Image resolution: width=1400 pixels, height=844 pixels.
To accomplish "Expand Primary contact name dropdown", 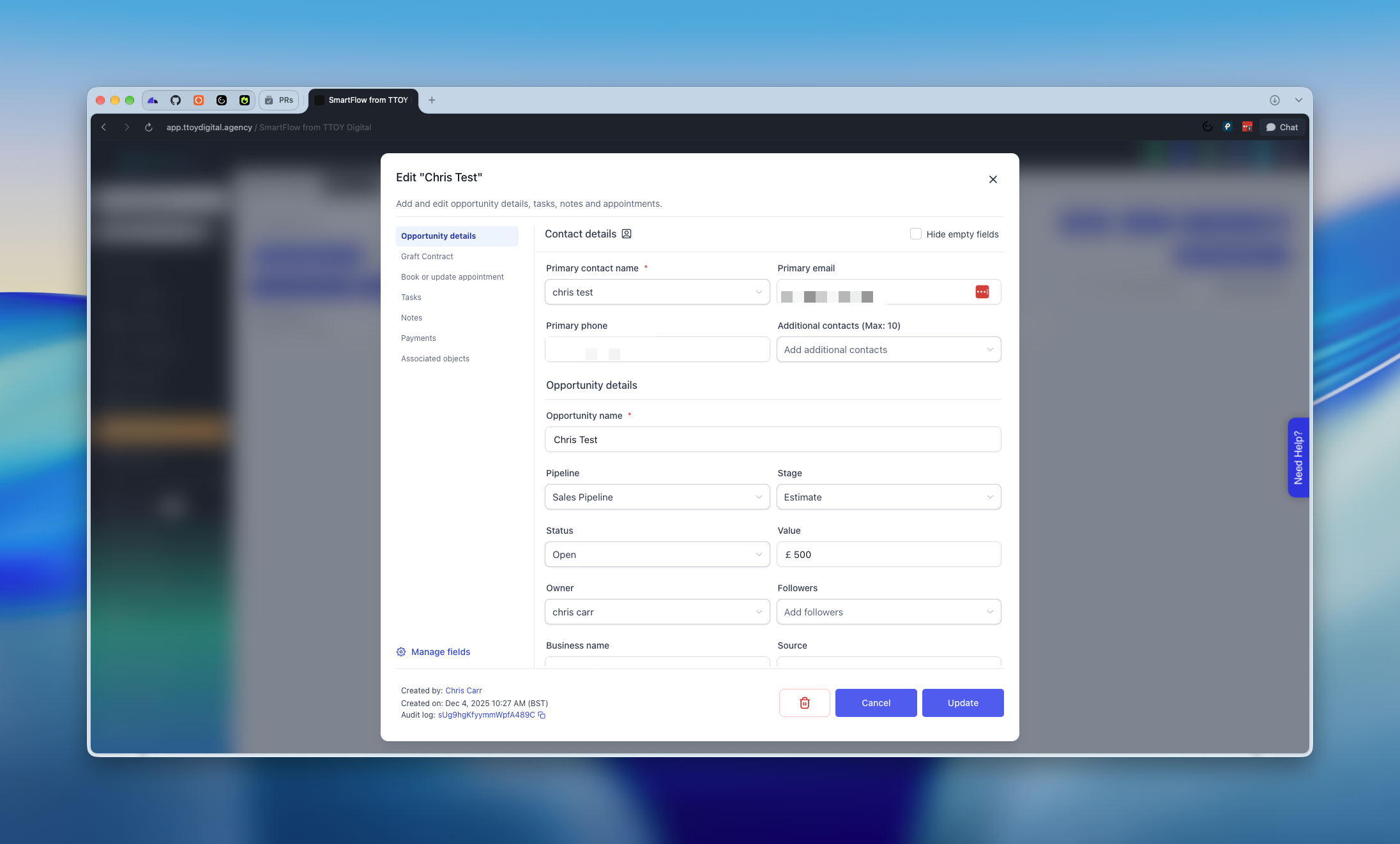I will pos(657,292).
